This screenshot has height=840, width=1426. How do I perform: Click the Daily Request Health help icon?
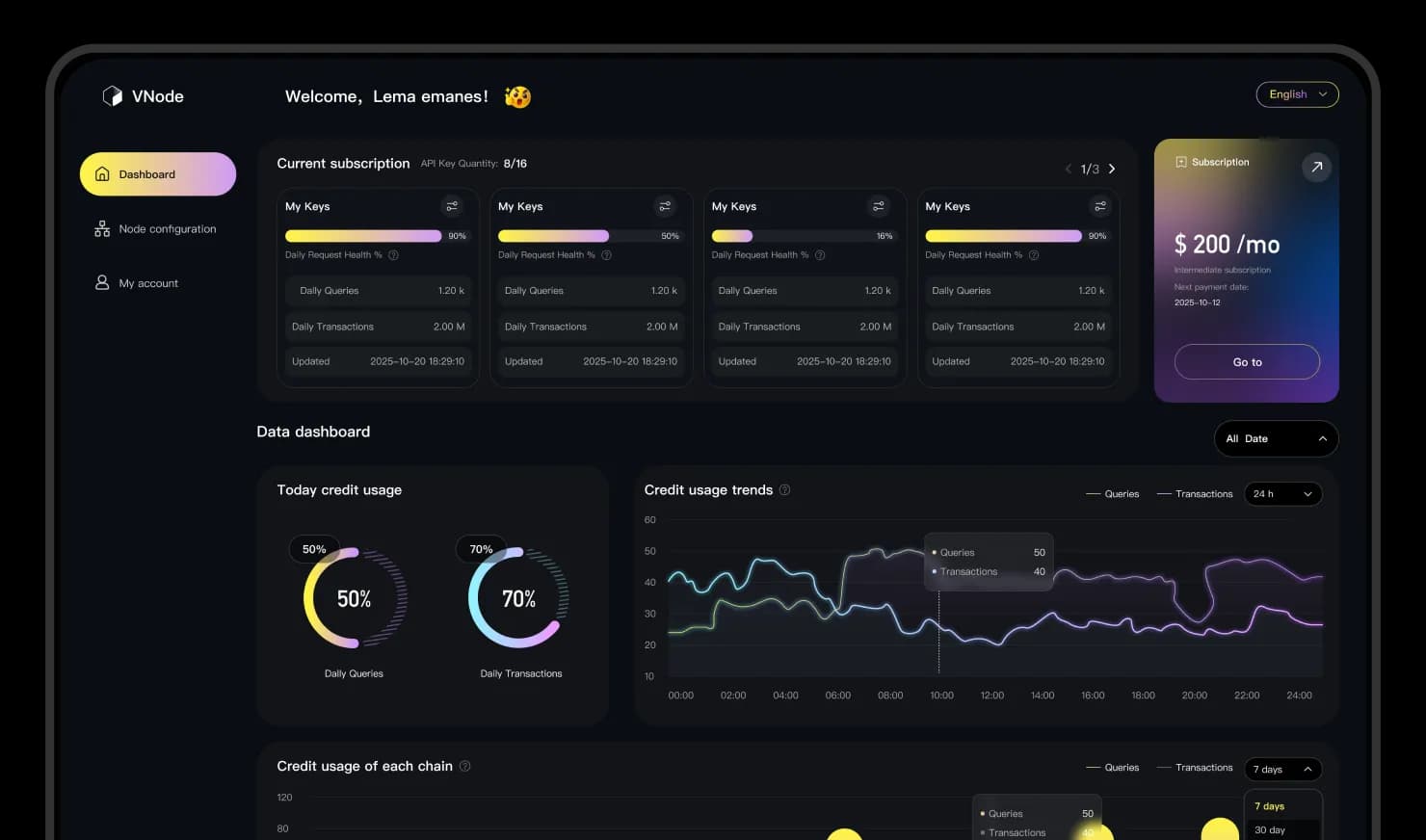pyautogui.click(x=394, y=255)
